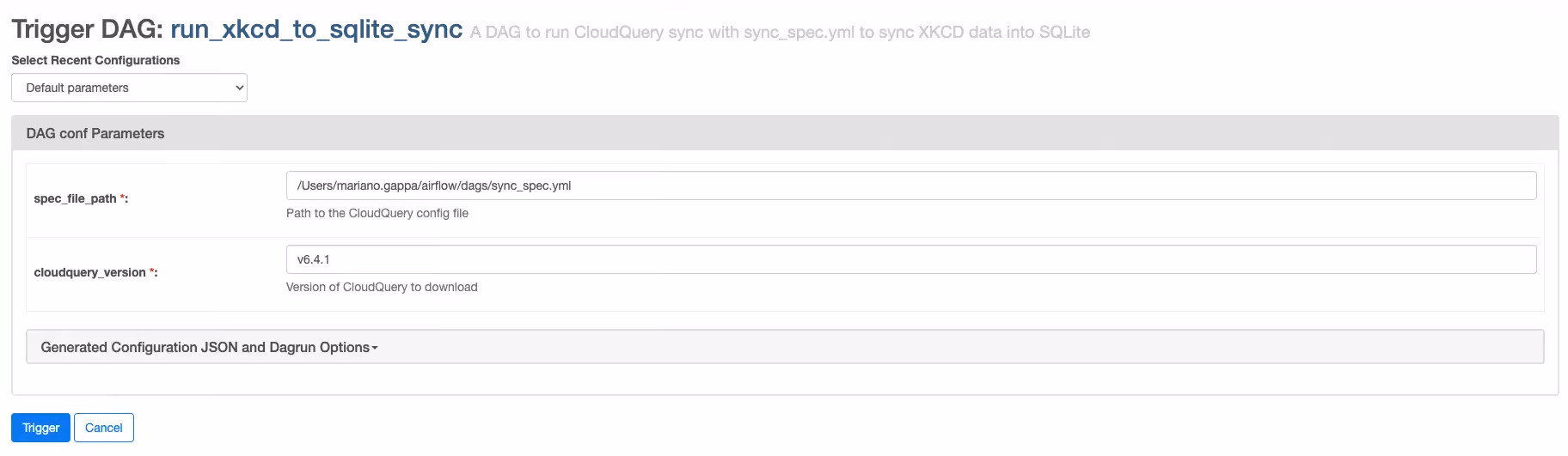Click the Select Recent Configurations label
This screenshot has height=456, width=1568.
point(95,60)
